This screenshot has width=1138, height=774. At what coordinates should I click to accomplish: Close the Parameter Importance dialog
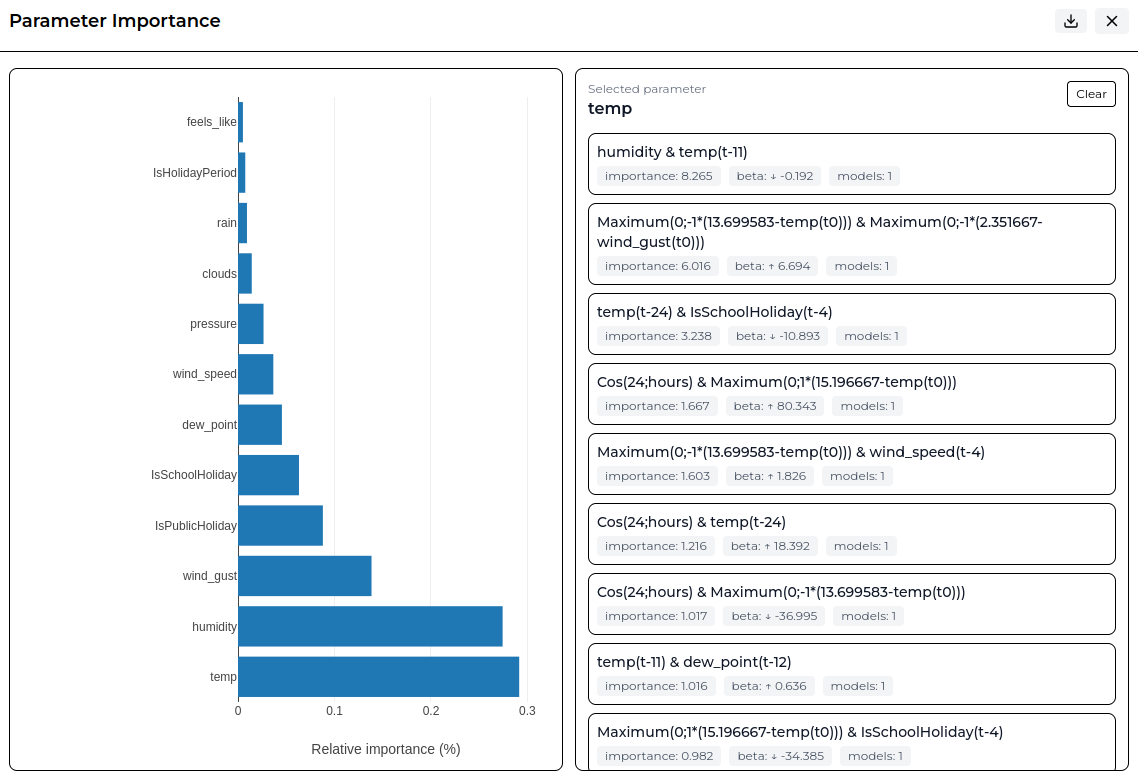(x=1111, y=21)
